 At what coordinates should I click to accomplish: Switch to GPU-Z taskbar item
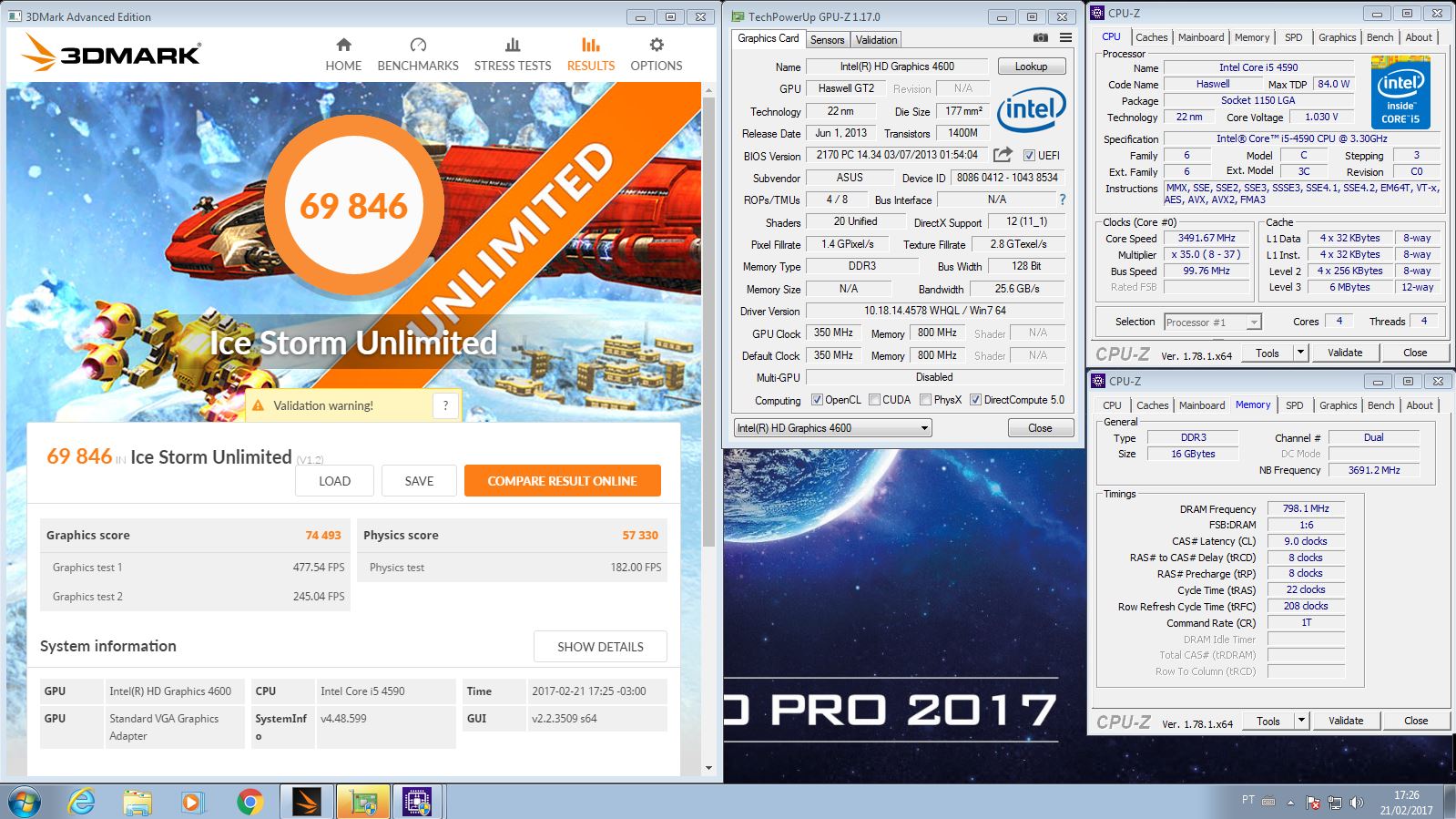[363, 802]
